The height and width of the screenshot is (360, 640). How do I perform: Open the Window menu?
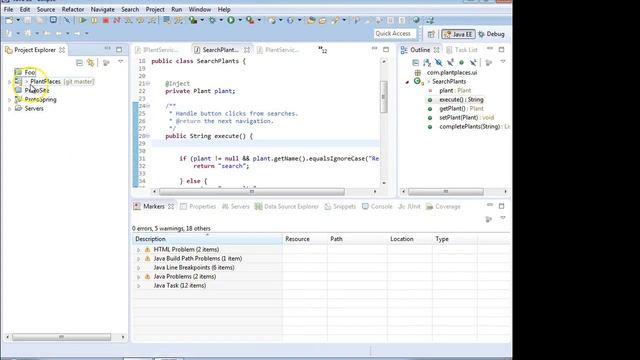click(200, 9)
